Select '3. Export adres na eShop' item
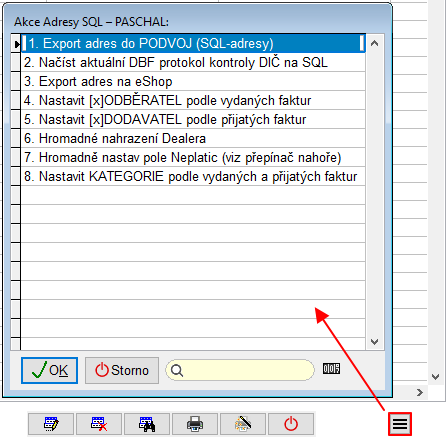Image resolution: width=448 pixels, height=439 pixels. (193, 81)
